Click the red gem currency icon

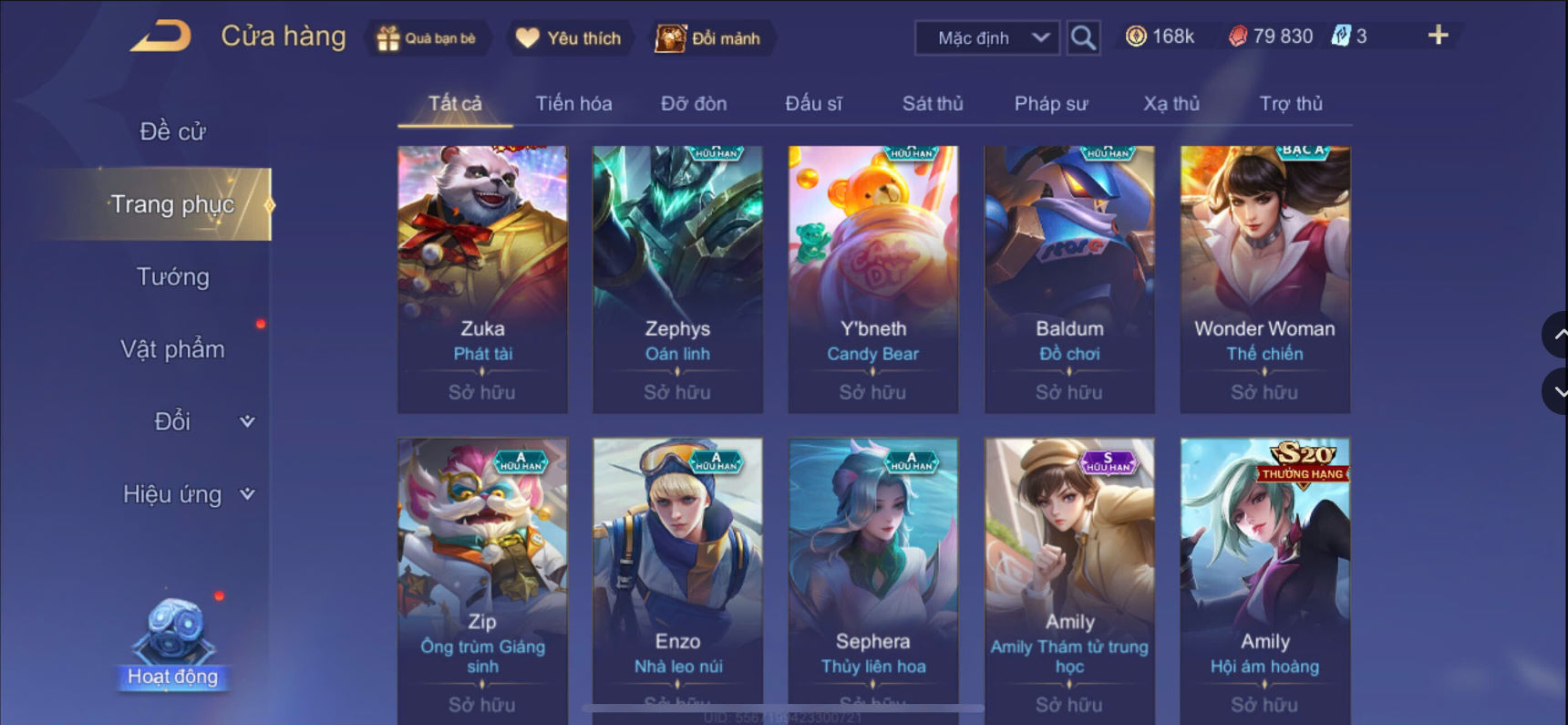[1237, 36]
